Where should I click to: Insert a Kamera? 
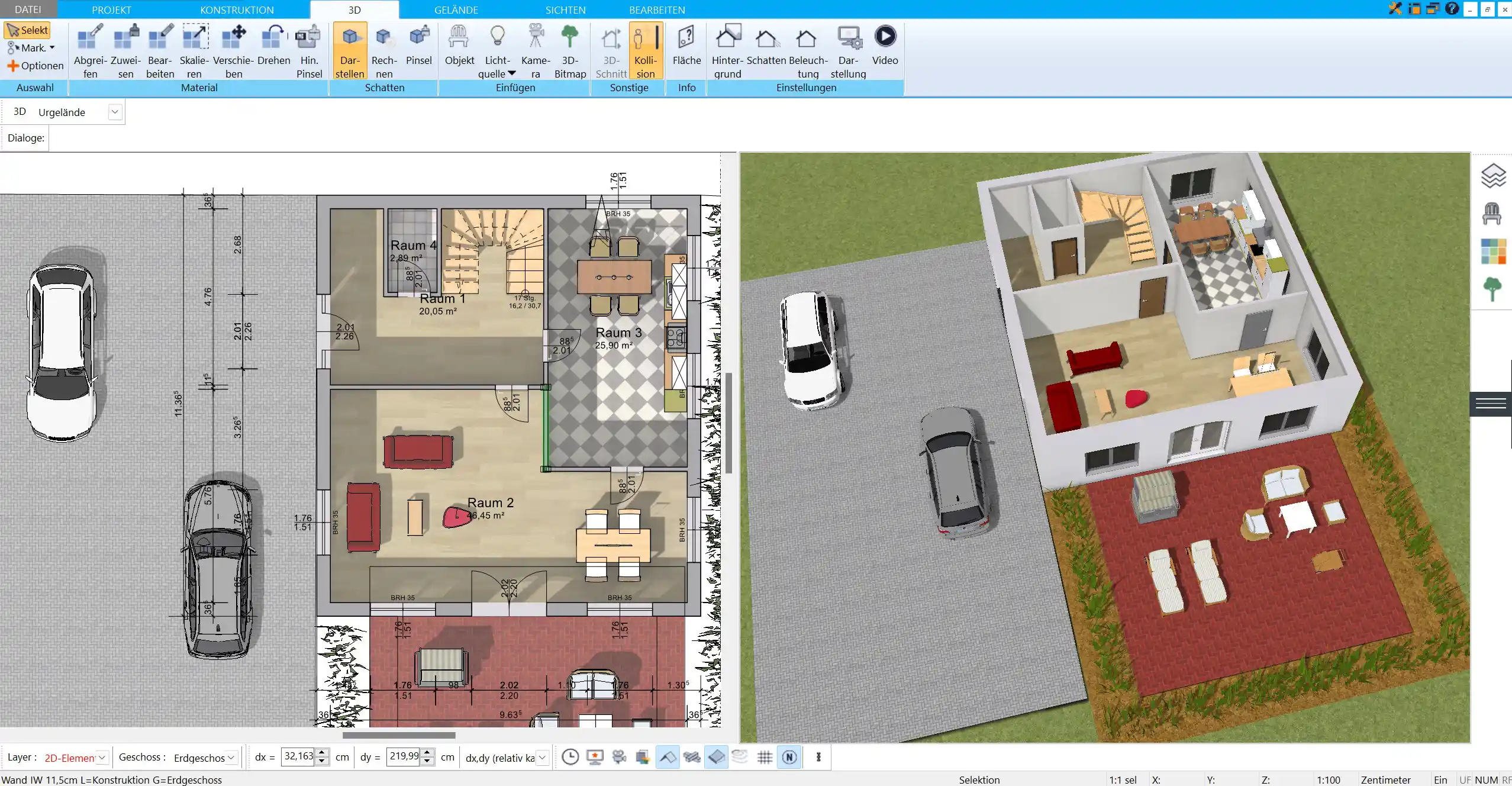[536, 51]
